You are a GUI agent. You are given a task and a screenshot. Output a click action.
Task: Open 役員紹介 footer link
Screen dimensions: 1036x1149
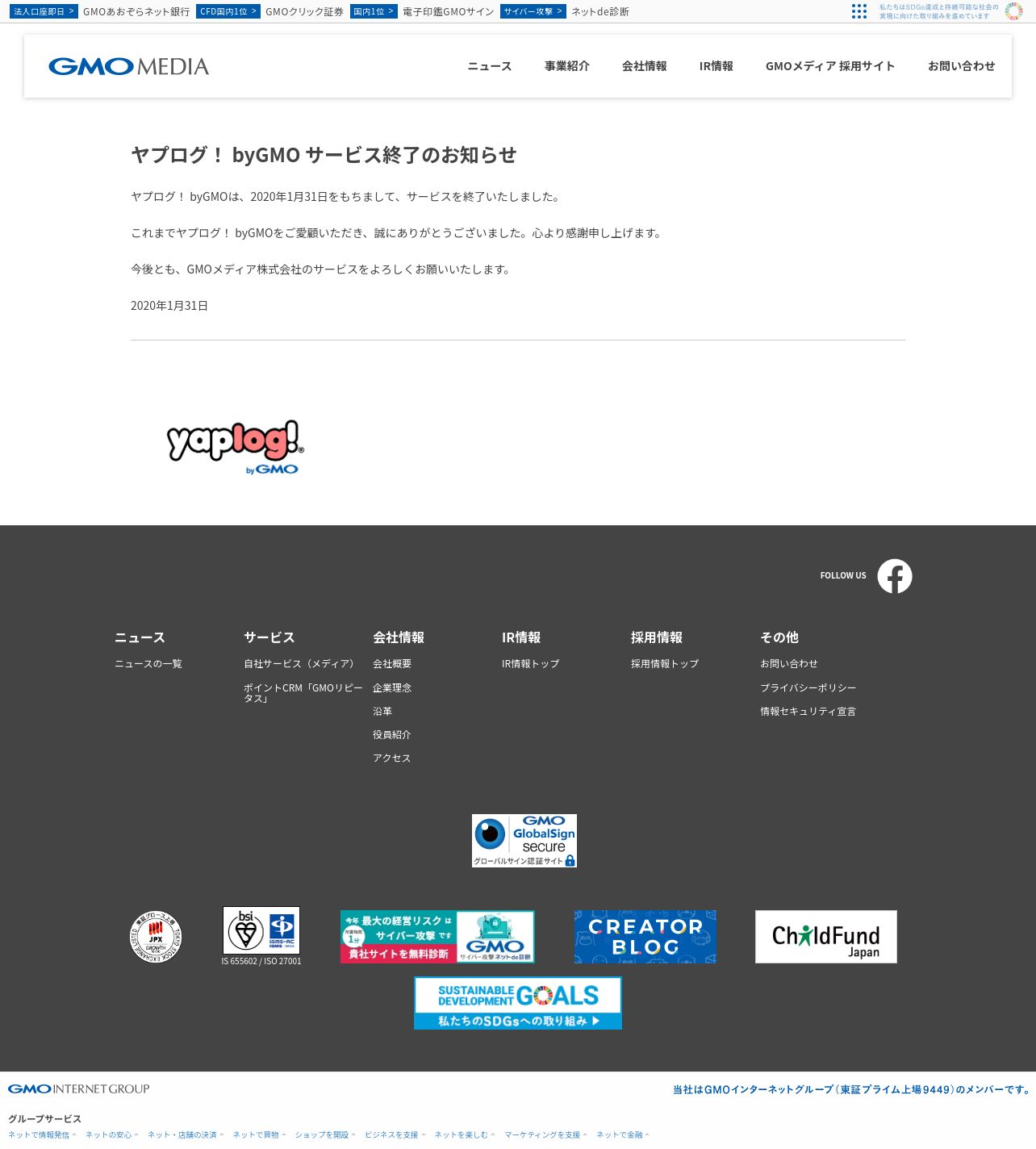click(x=392, y=735)
